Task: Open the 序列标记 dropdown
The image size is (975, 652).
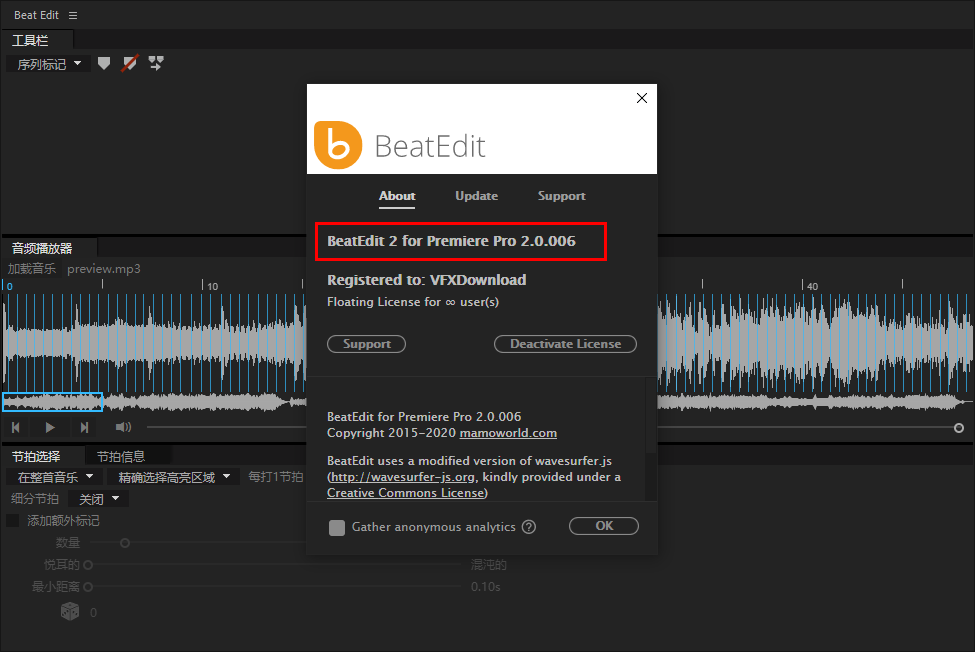Action: [49, 64]
